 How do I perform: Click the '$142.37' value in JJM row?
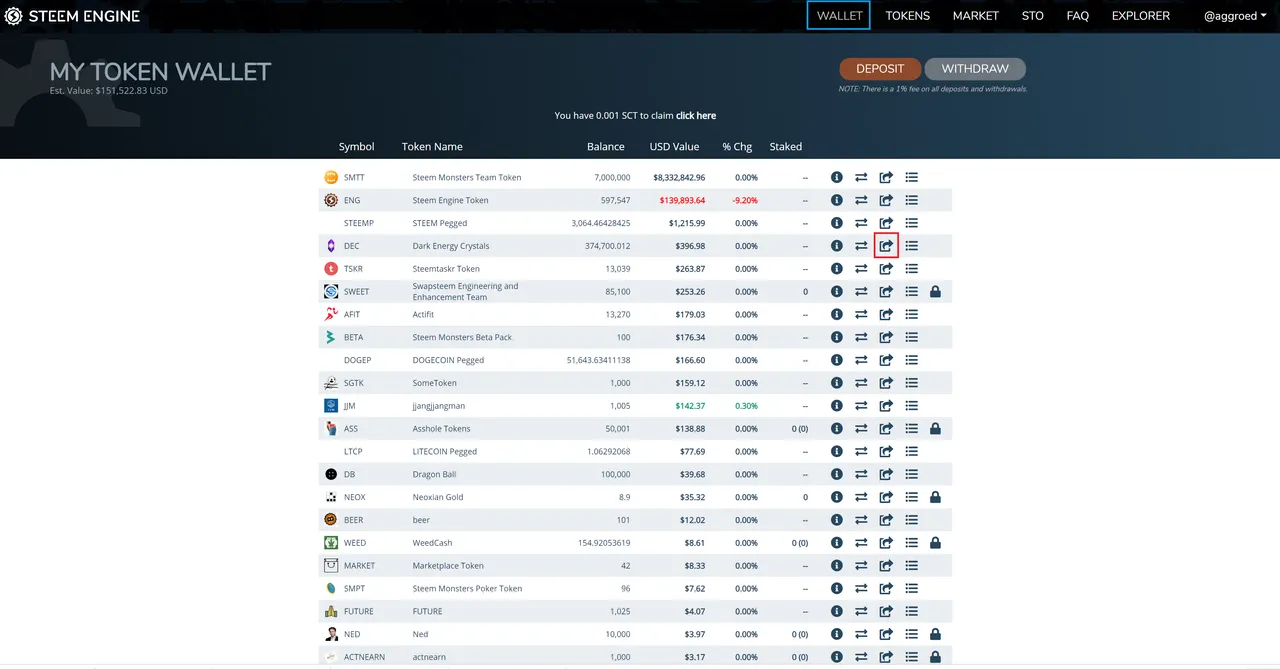click(x=688, y=406)
